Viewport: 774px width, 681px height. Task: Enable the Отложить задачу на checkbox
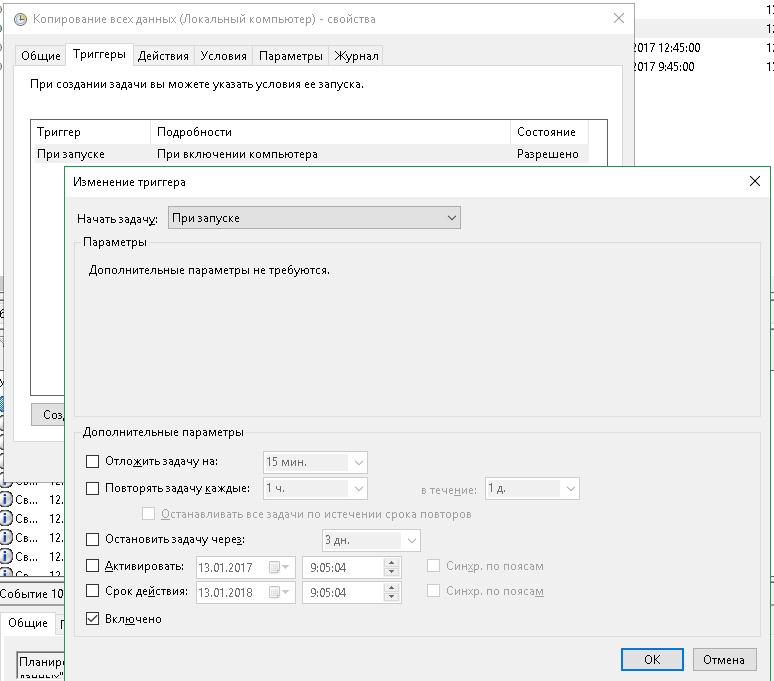click(93, 462)
